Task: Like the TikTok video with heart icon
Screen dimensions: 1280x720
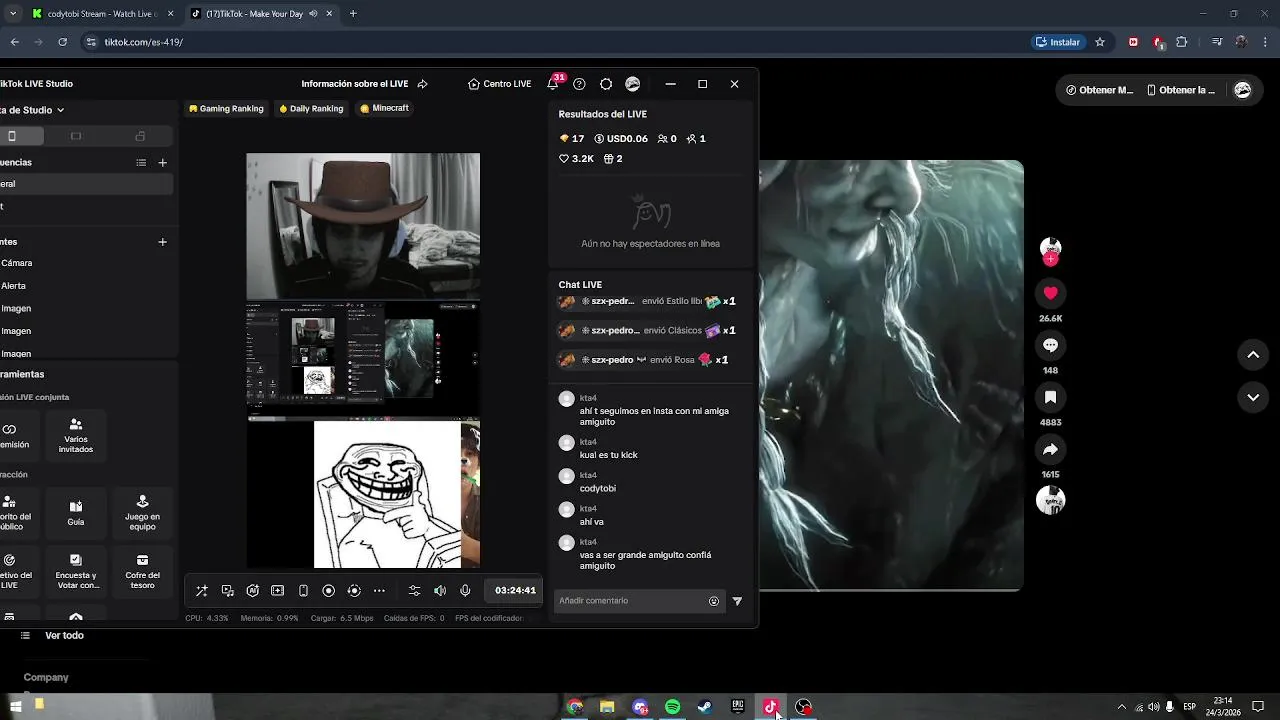Action: pyautogui.click(x=1050, y=293)
